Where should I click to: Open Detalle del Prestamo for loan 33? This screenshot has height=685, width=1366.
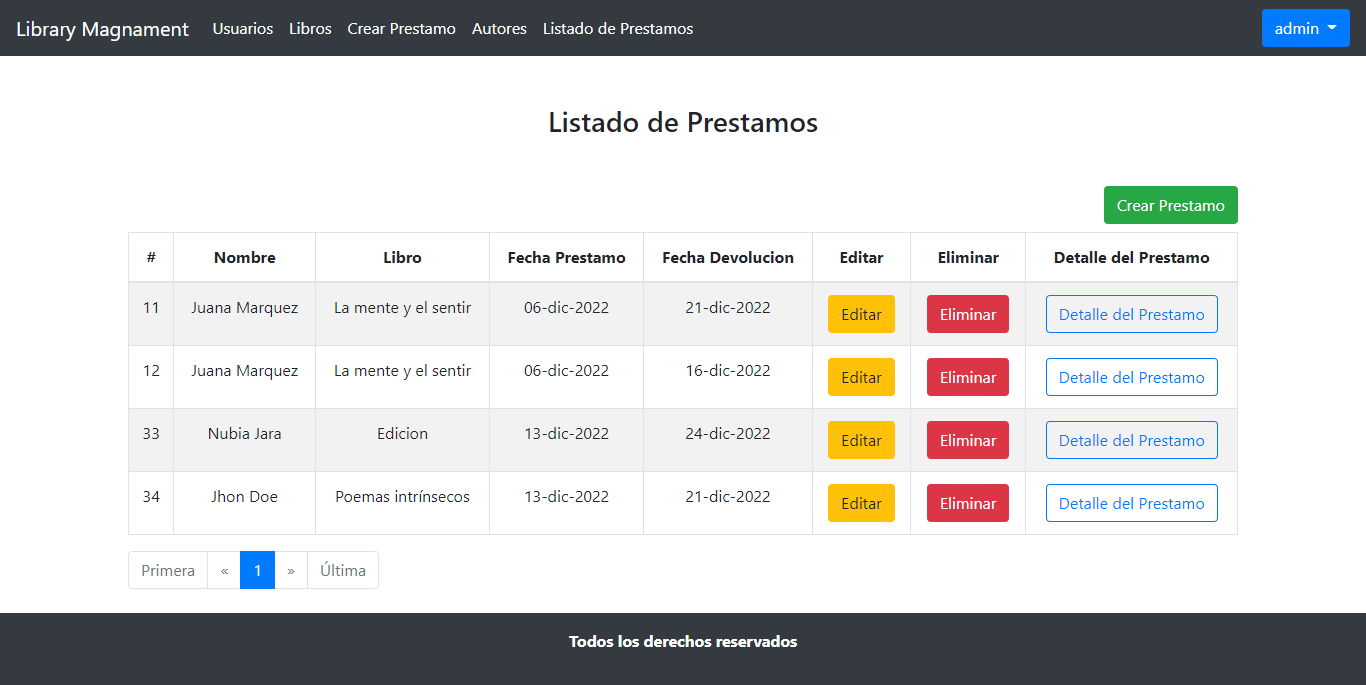coord(1132,440)
